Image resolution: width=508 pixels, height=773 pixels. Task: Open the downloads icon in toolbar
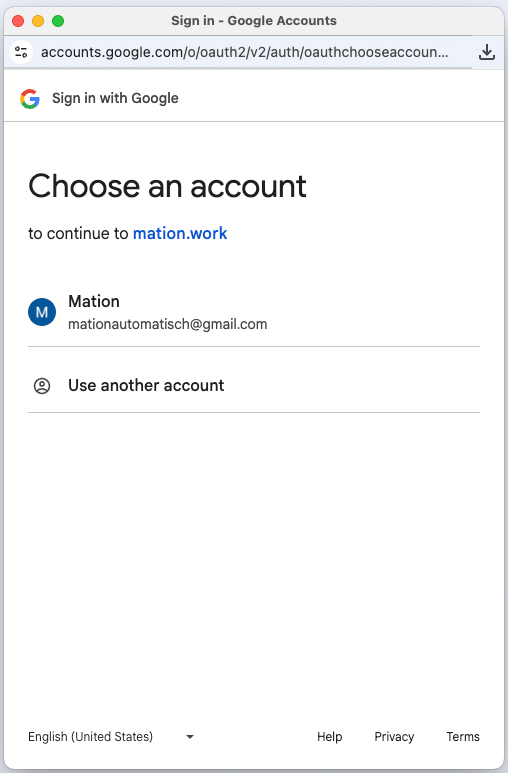(x=487, y=52)
